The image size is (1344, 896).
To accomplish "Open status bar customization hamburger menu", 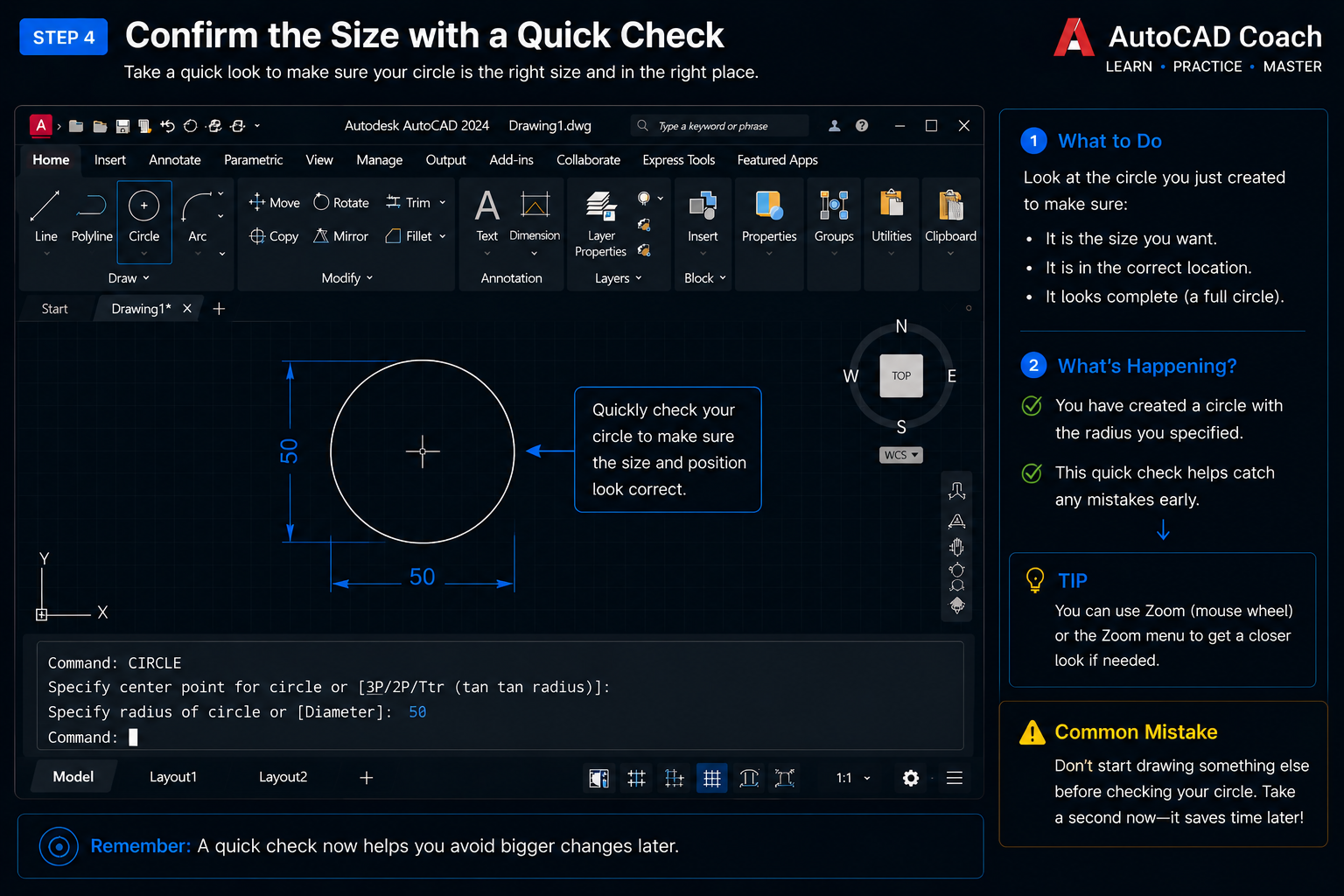I will [955, 778].
